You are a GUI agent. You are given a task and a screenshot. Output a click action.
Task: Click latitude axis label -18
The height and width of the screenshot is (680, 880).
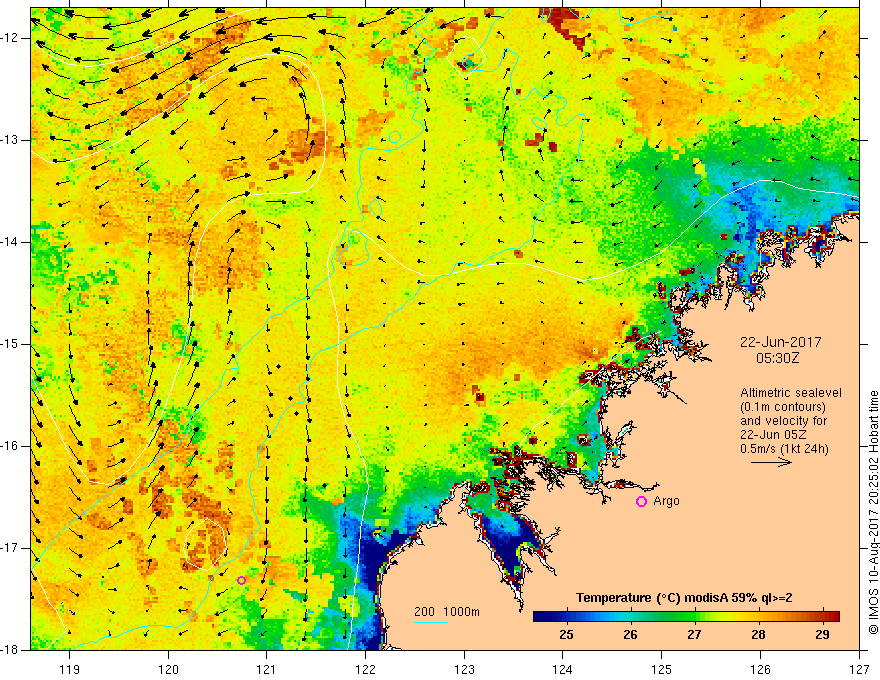tap(10, 650)
